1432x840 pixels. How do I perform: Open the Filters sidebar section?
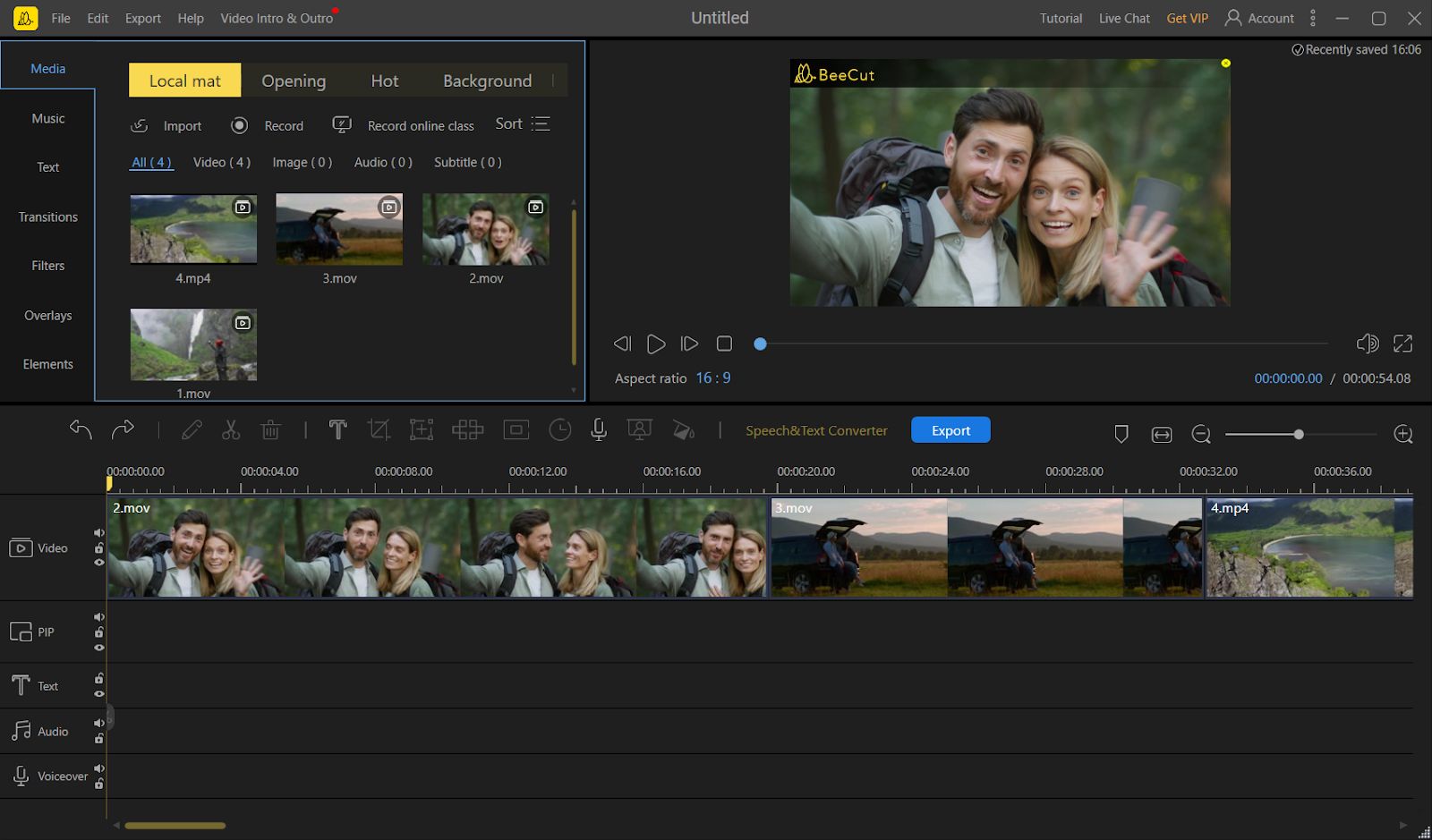click(x=48, y=266)
